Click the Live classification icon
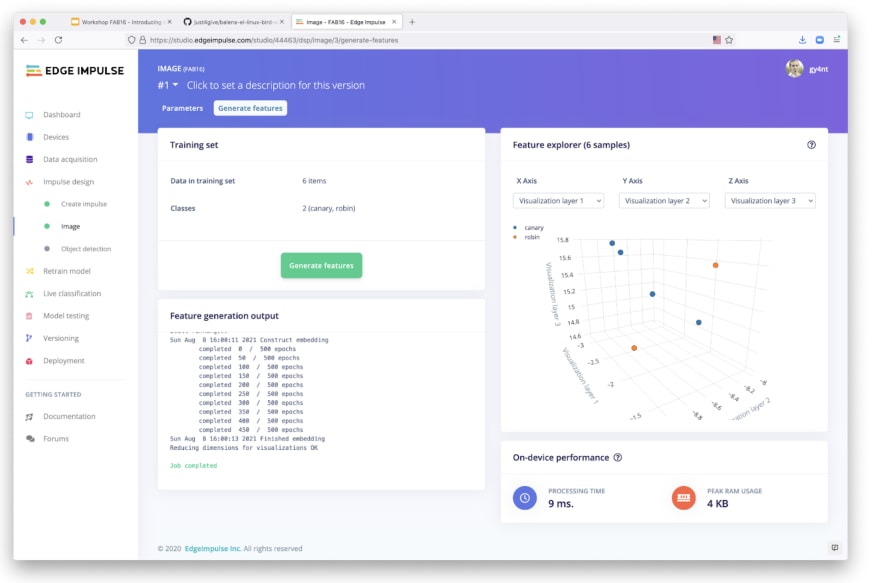The image size is (880, 583). pyautogui.click(x=29, y=293)
